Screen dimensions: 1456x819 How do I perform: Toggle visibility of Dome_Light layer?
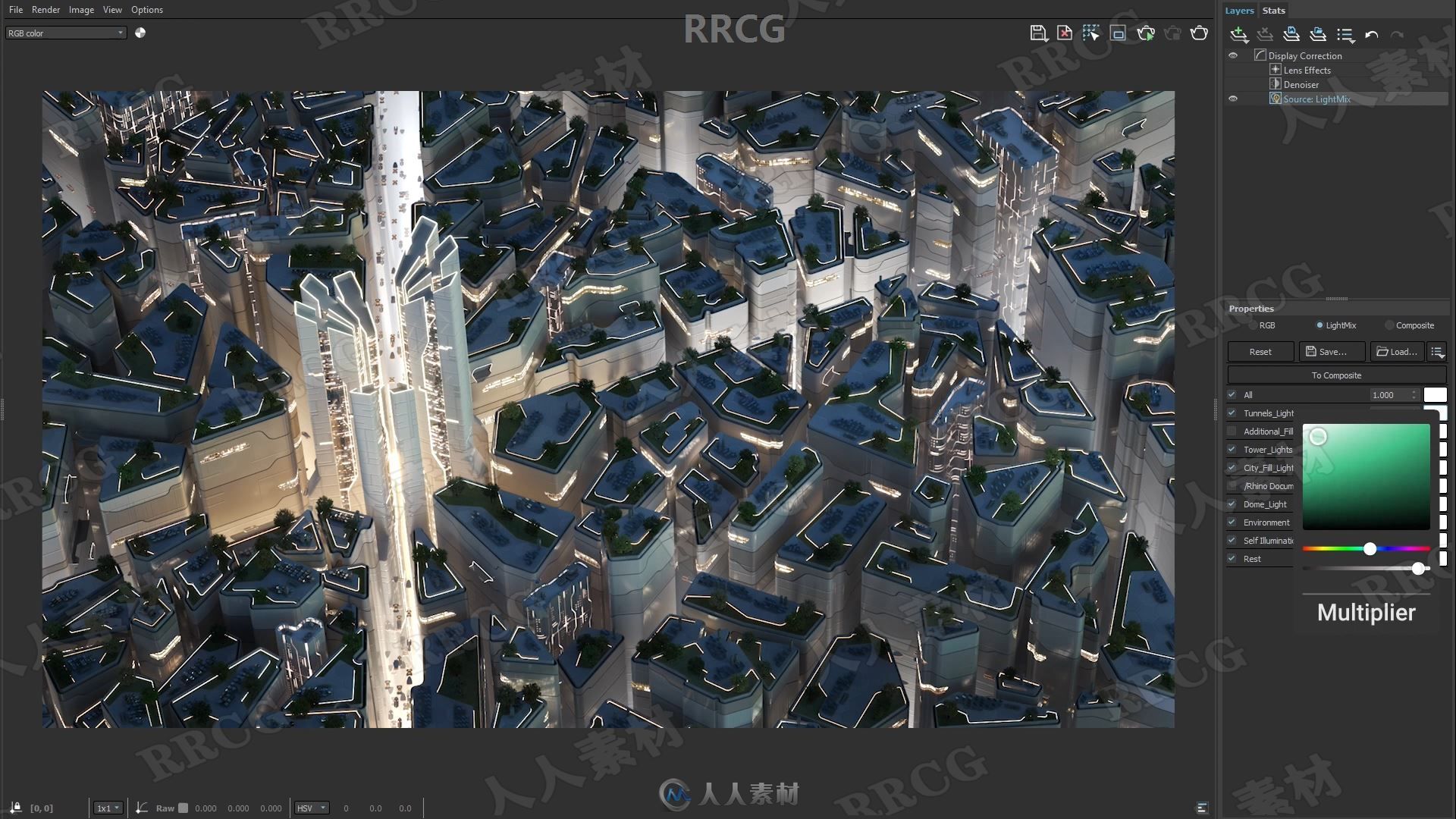(x=1232, y=504)
